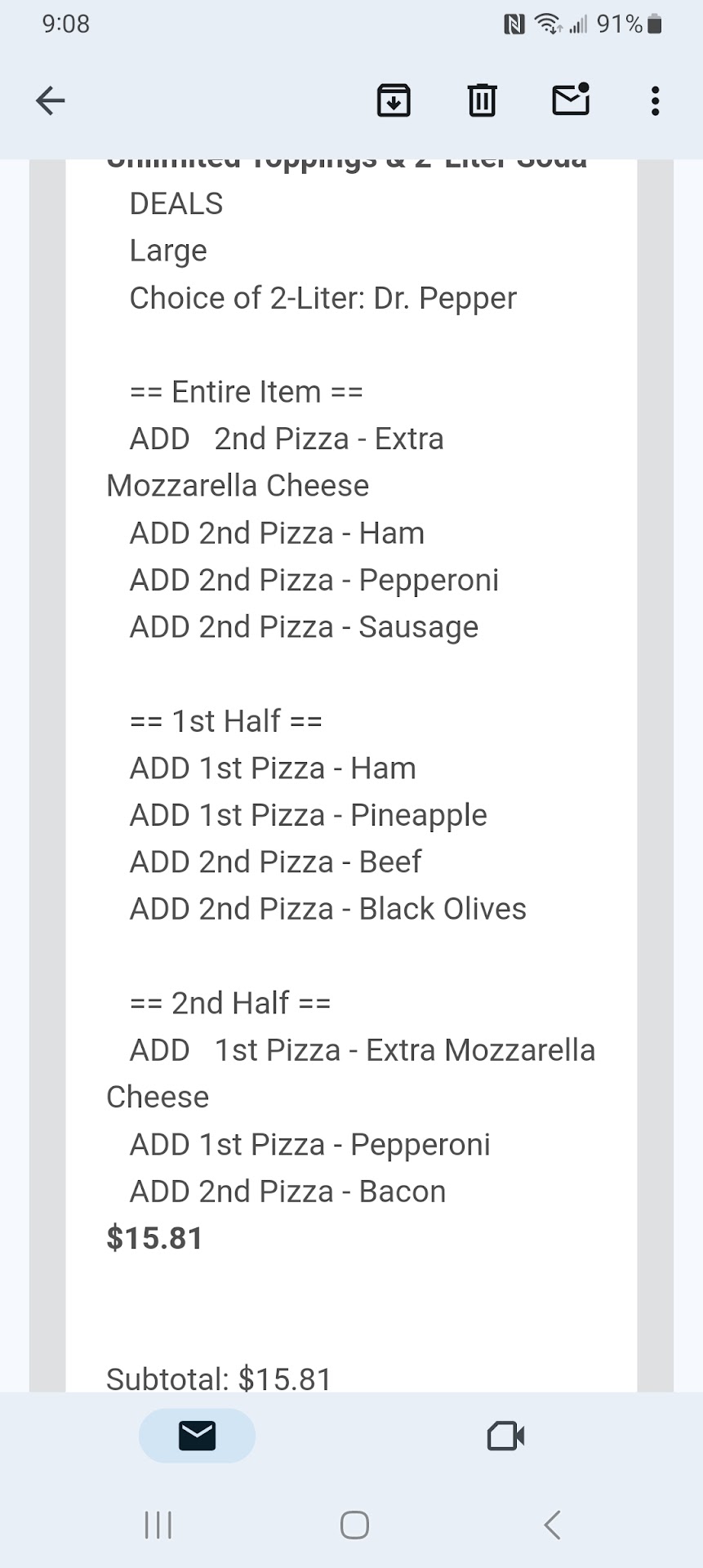This screenshot has height=1568, width=703.
Task: Tap the 'ADD 2nd Pizza - Bacon' line
Action: [287, 1192]
